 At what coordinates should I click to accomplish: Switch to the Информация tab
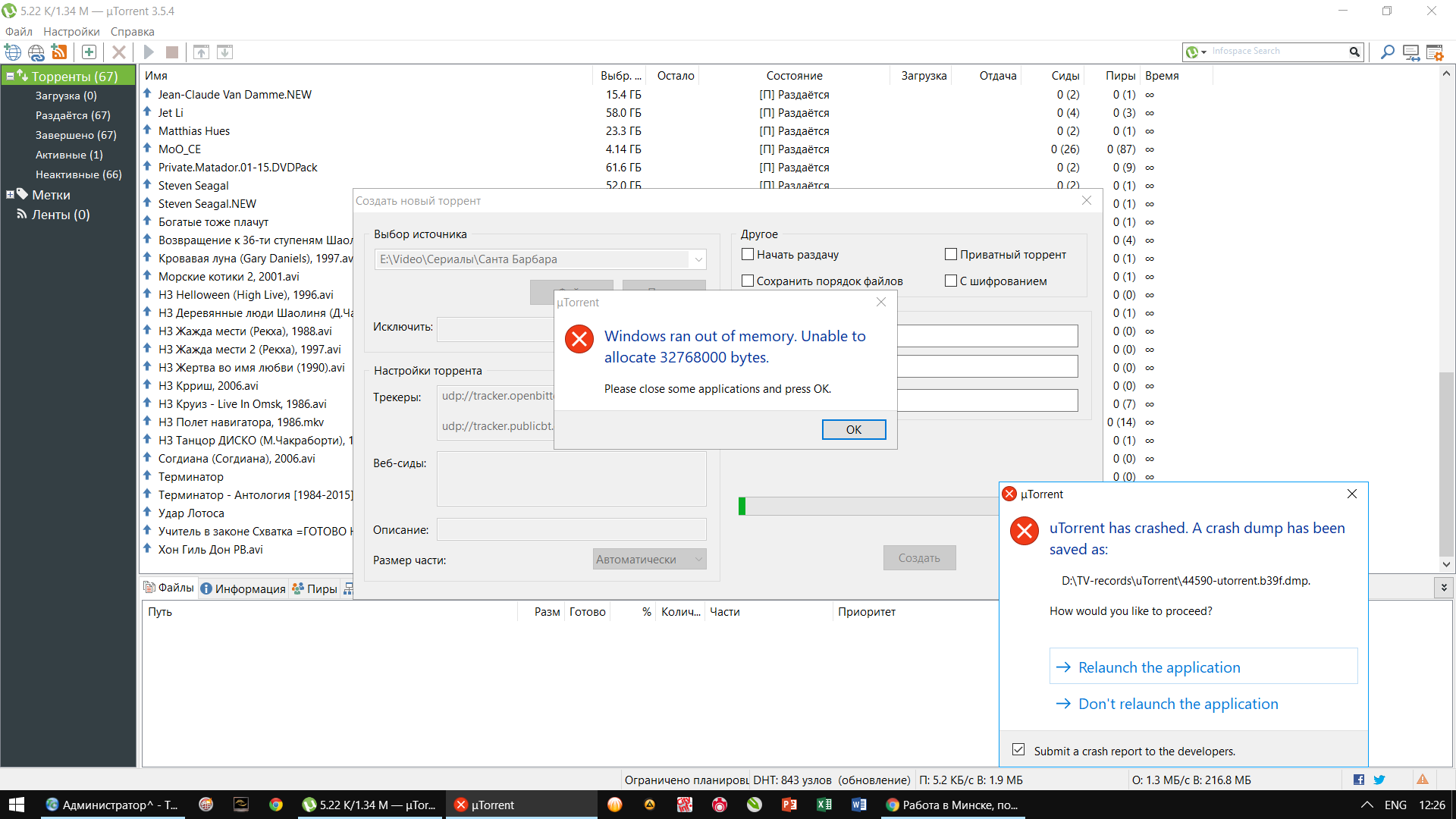coord(243,588)
